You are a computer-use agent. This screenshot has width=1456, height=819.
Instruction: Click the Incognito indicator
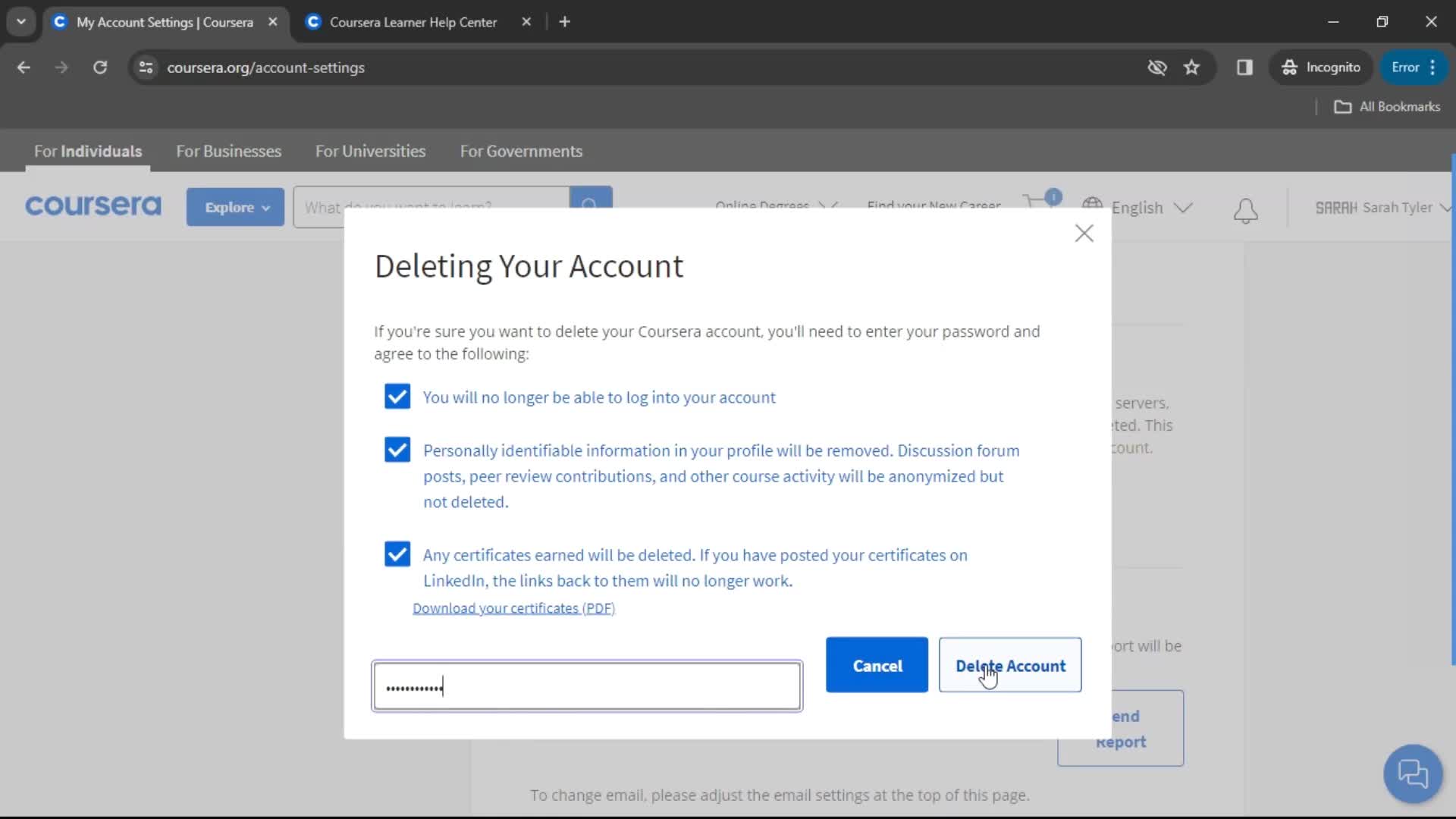pyautogui.click(x=1321, y=67)
